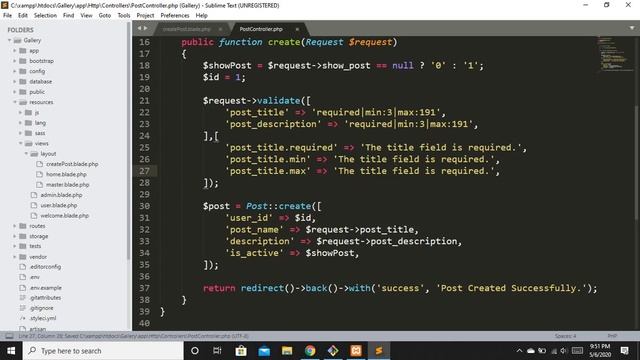Open the Tools menu

coord(124,15)
